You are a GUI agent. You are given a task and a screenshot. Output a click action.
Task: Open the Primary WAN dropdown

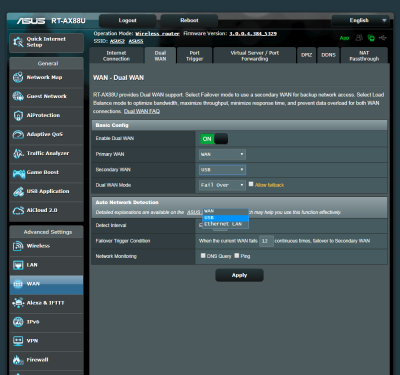222,154
